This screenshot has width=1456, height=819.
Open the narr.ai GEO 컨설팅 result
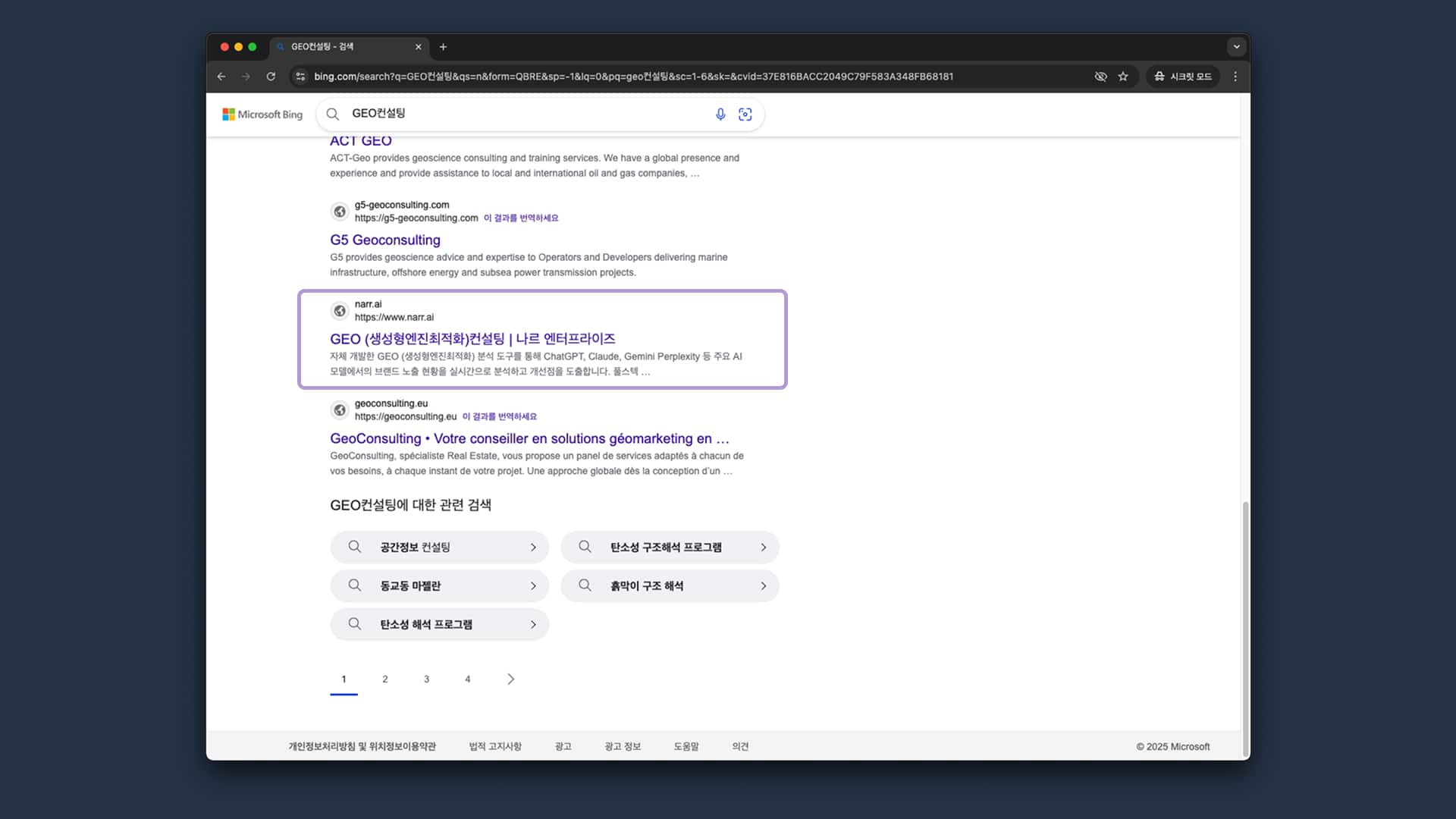point(472,339)
